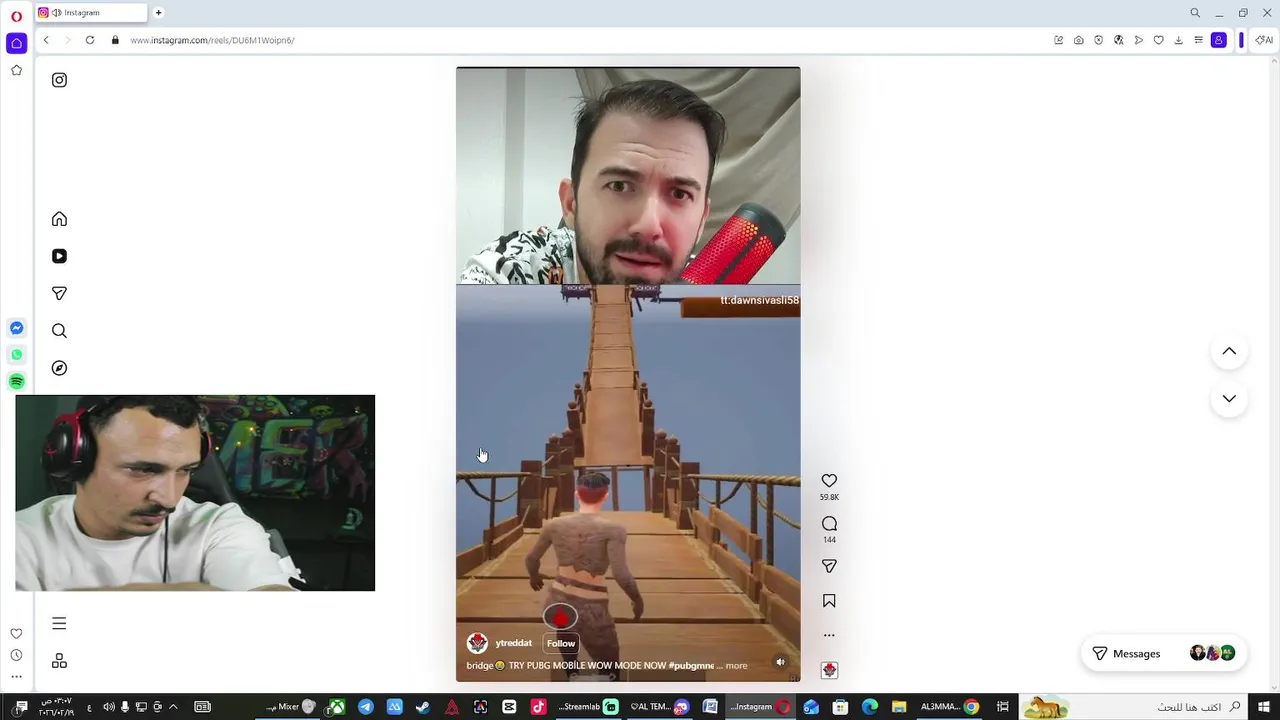Screen dimensions: 1280x720
Task: Go forward with browser forward arrow
Action: point(68,40)
